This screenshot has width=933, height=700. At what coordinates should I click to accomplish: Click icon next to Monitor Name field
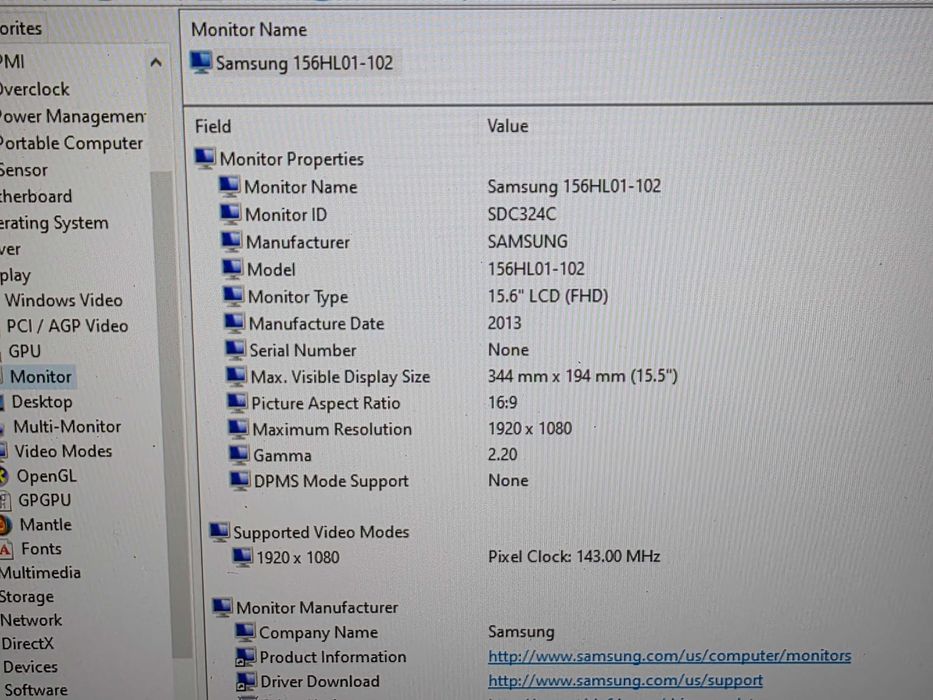point(230,186)
